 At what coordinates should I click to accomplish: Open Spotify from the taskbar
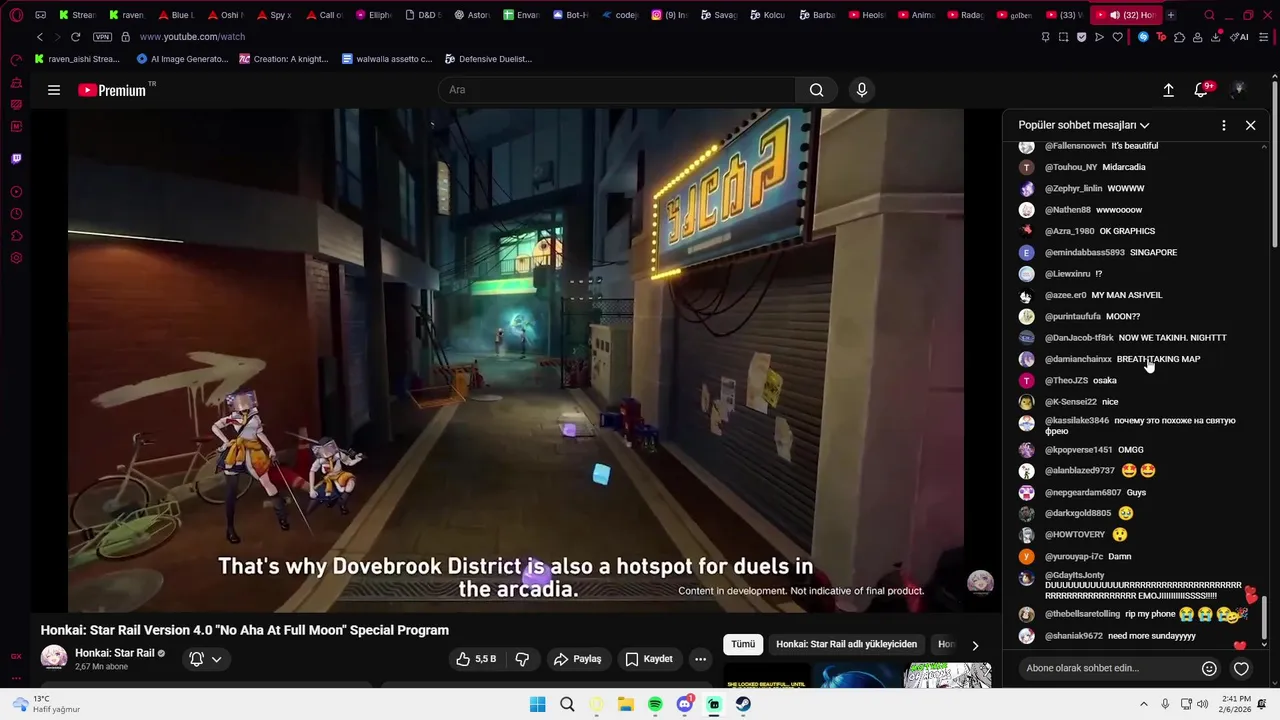pyautogui.click(x=655, y=704)
